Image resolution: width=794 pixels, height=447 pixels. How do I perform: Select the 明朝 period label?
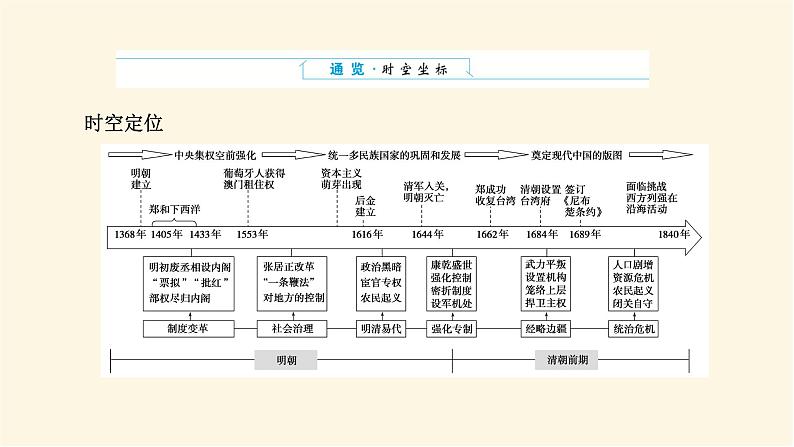(x=286, y=360)
